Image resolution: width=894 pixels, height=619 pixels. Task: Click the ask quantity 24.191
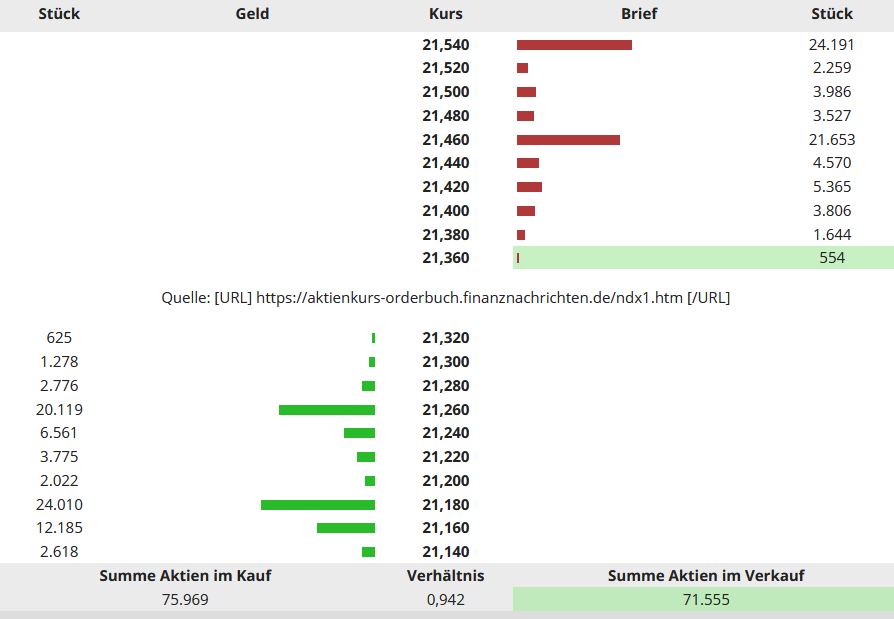point(831,45)
